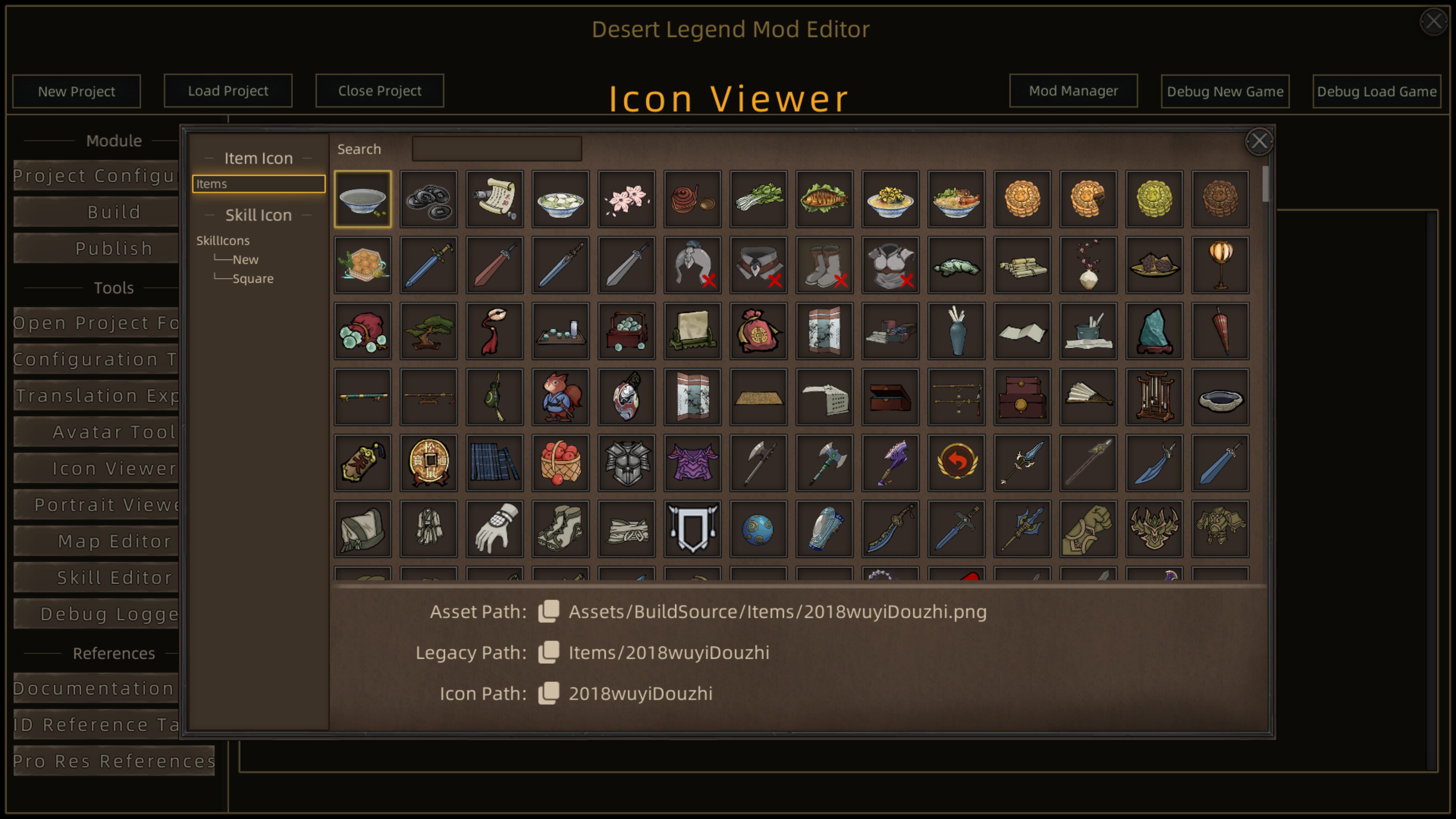Click the Load Project button
The image size is (1456, 819).
[x=228, y=90]
